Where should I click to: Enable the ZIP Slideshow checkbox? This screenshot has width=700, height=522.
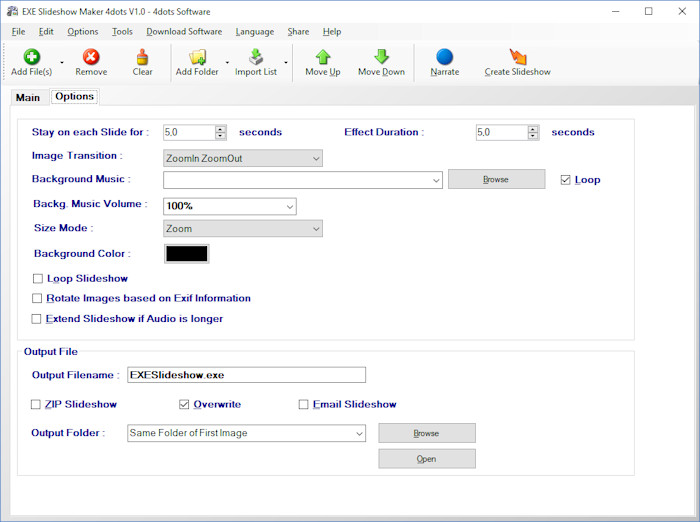click(36, 405)
